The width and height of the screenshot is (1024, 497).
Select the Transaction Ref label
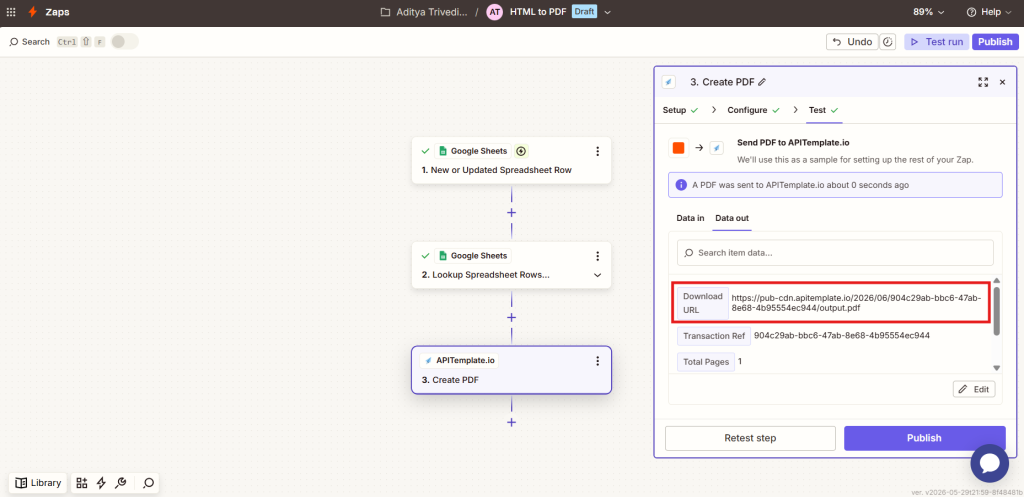pos(714,336)
